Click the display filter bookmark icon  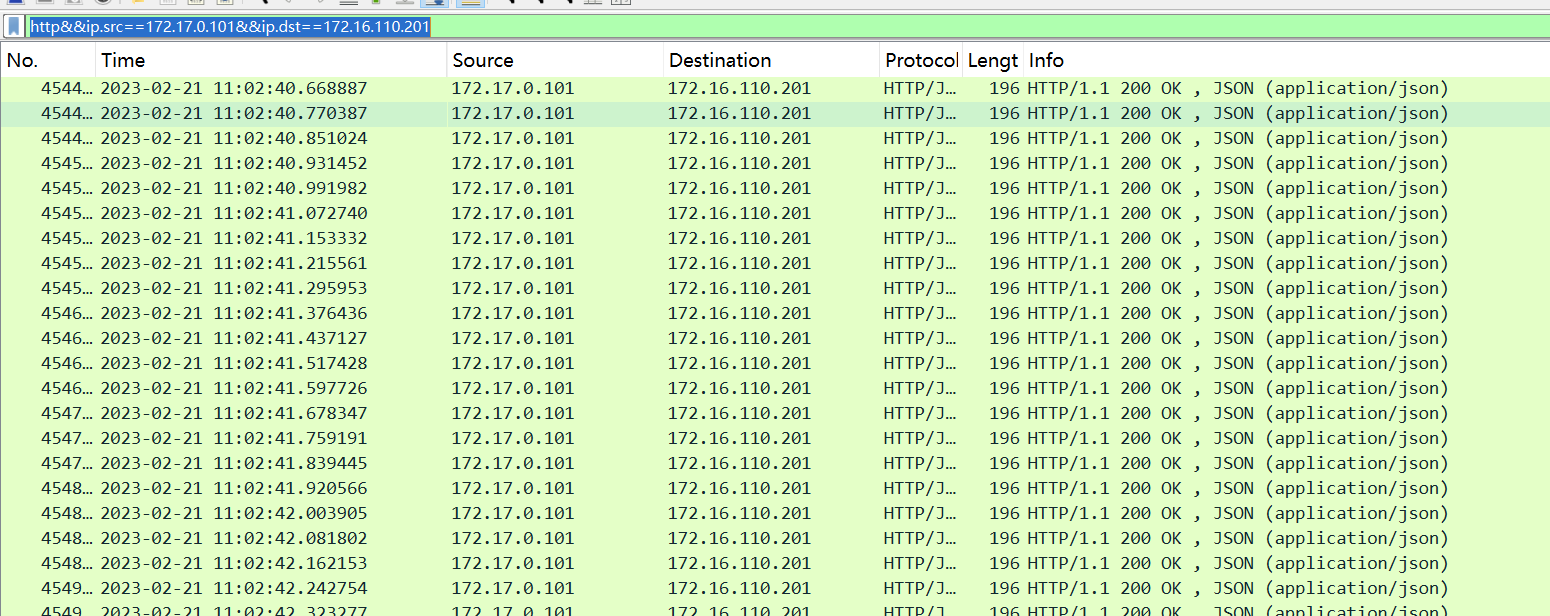pyautogui.click(x=14, y=27)
